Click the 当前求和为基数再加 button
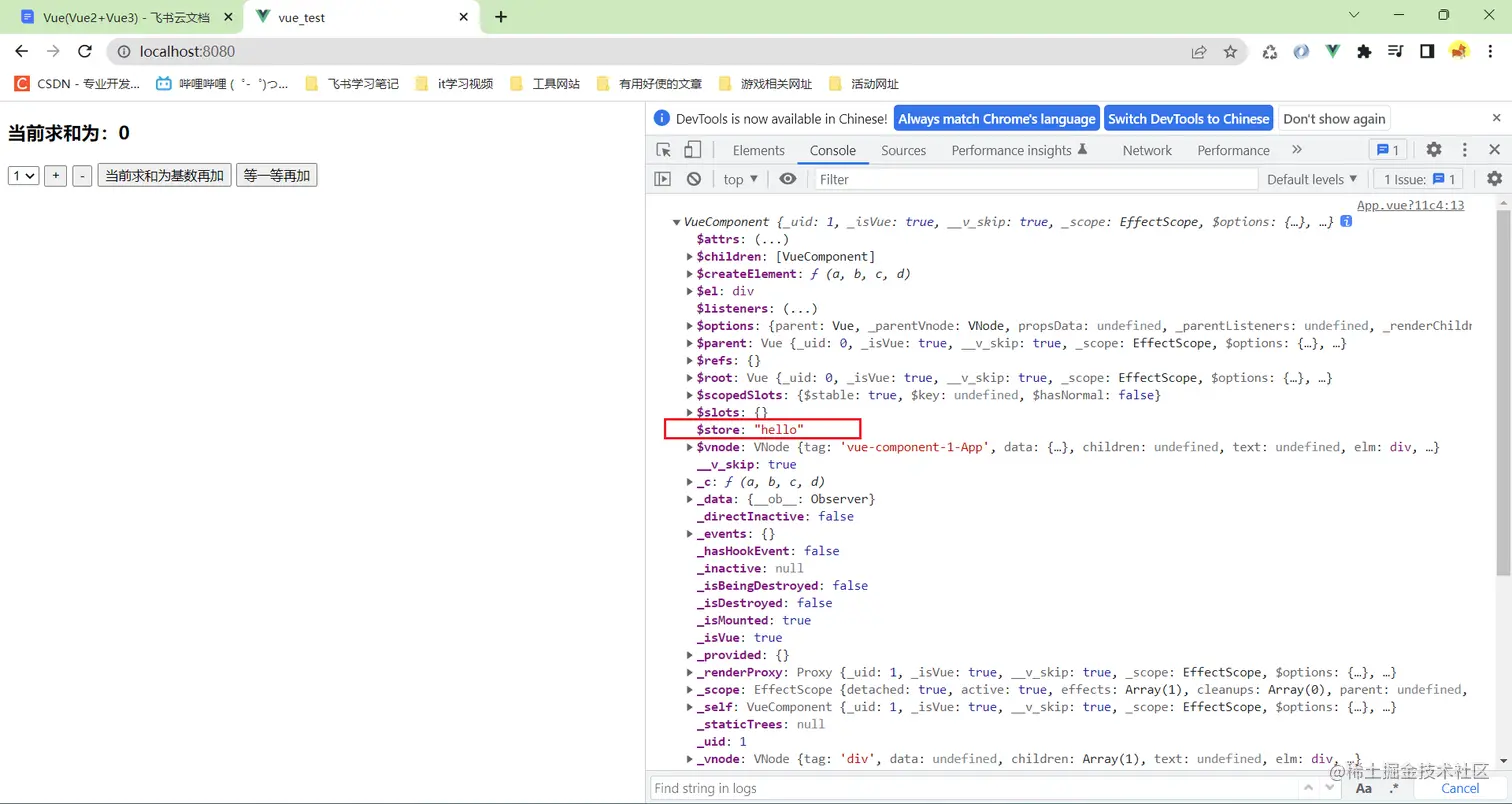The height and width of the screenshot is (804, 1512). [x=164, y=176]
